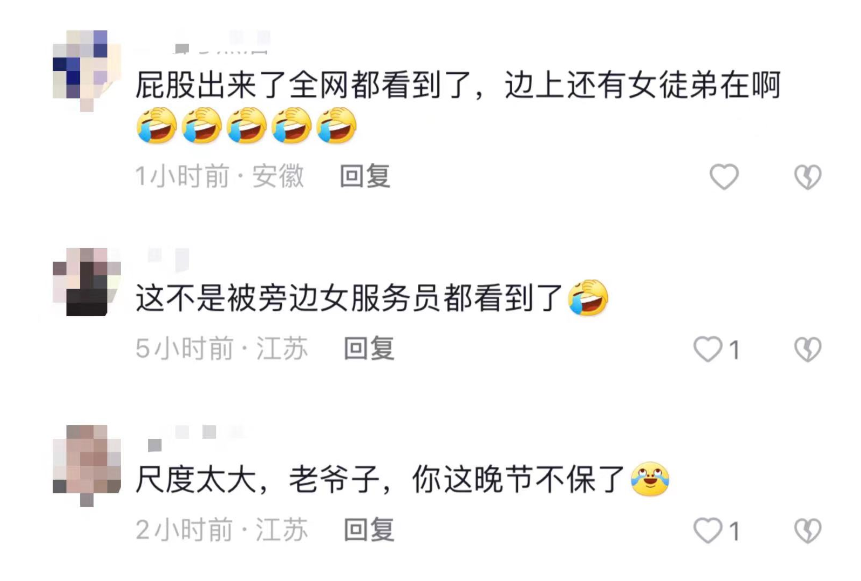This screenshot has width=861, height=581.
Task: Like the 5-hours-ago Jiangsu comment
Action: pos(708,349)
